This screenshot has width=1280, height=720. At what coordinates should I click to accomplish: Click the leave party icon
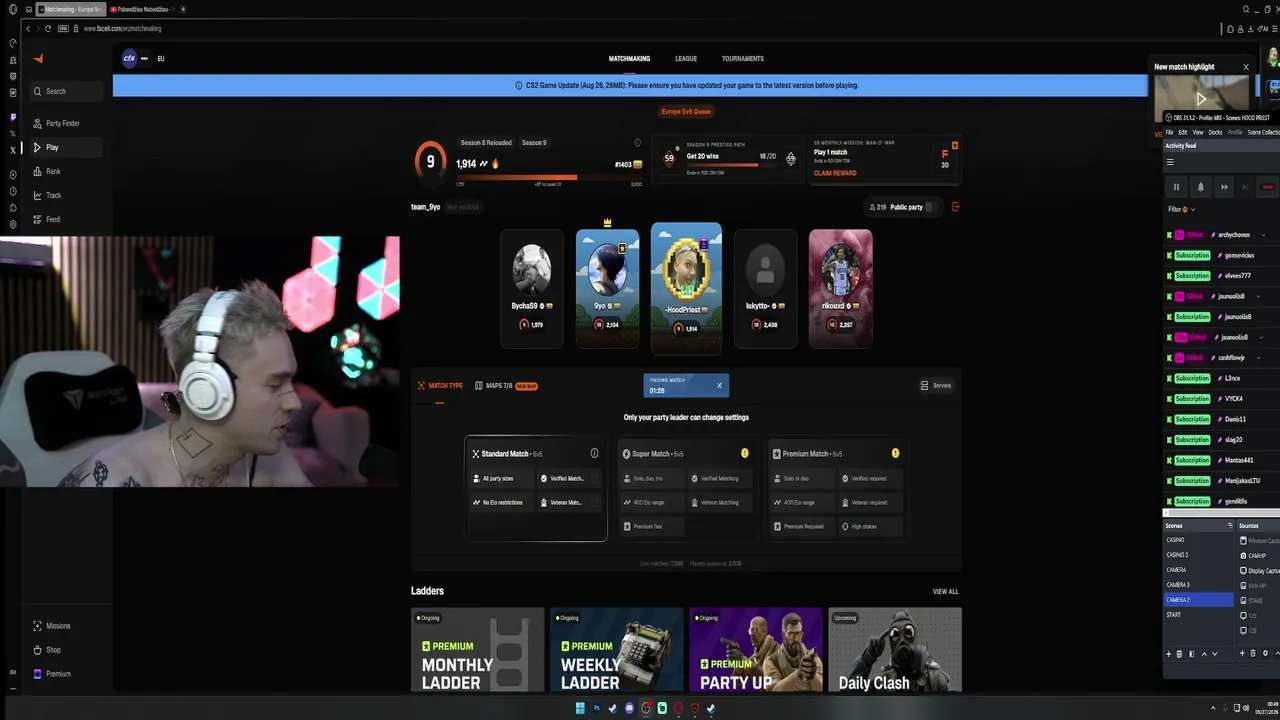click(x=955, y=207)
